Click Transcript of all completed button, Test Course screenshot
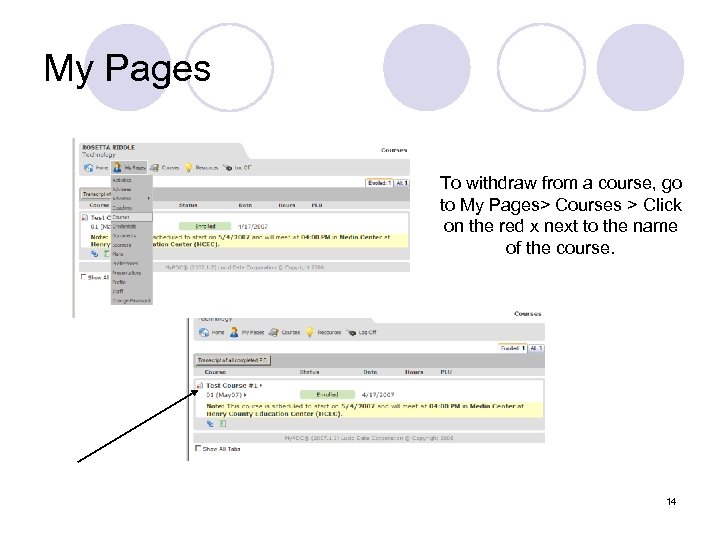720x540 pixels. pyautogui.click(x=233, y=360)
